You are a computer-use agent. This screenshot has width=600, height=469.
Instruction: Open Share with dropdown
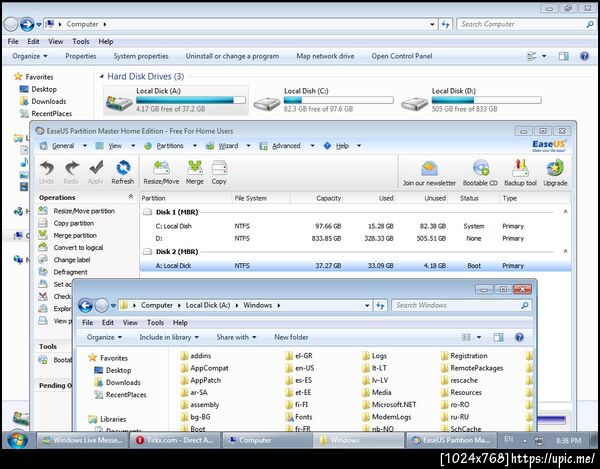[x=236, y=337]
